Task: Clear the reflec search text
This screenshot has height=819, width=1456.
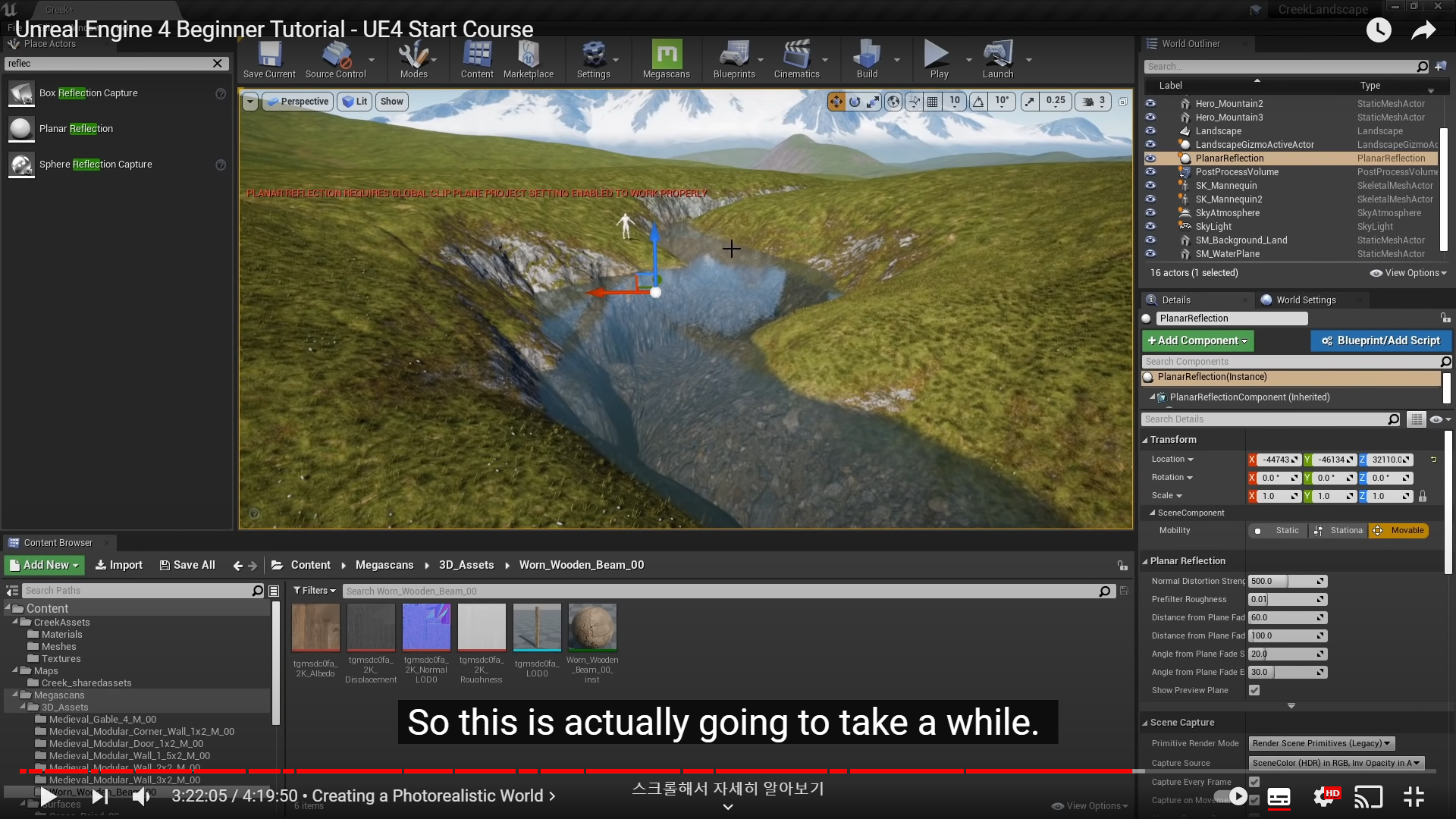Action: [218, 64]
